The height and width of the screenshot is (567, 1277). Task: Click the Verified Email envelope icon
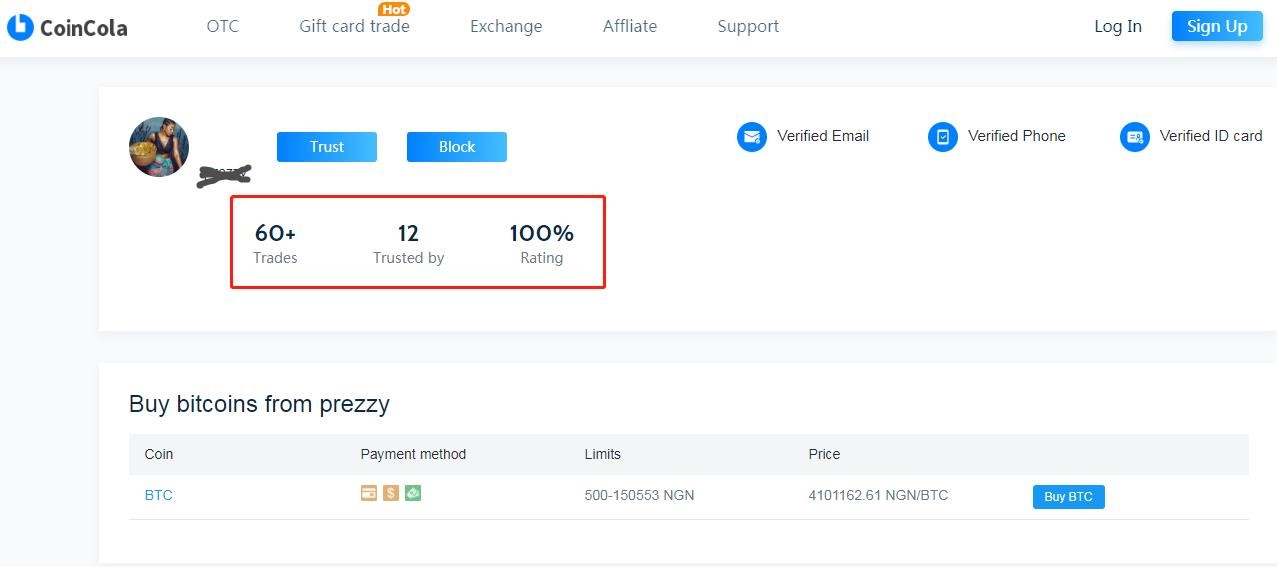tap(752, 137)
